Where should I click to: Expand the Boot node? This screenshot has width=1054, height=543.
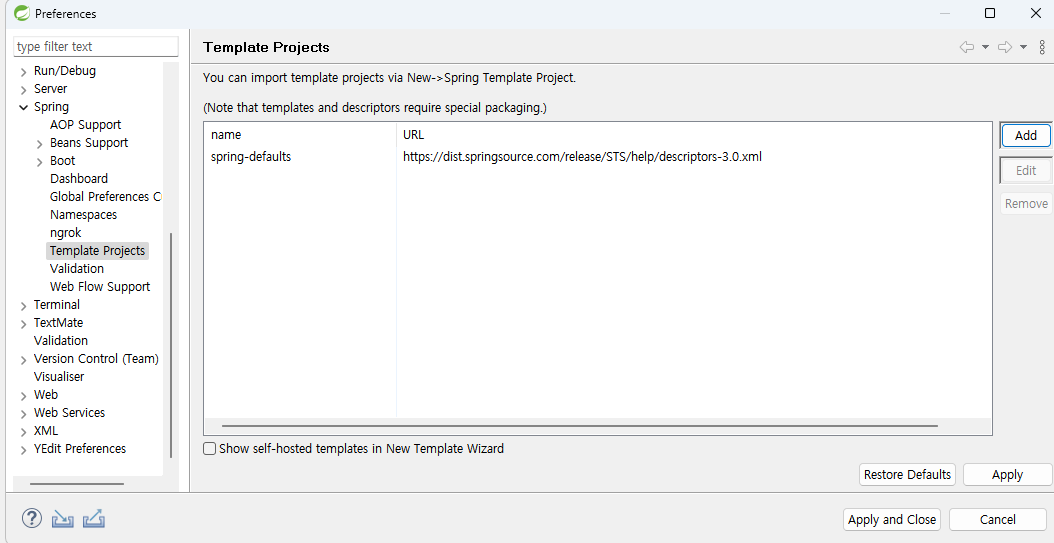[40, 161]
